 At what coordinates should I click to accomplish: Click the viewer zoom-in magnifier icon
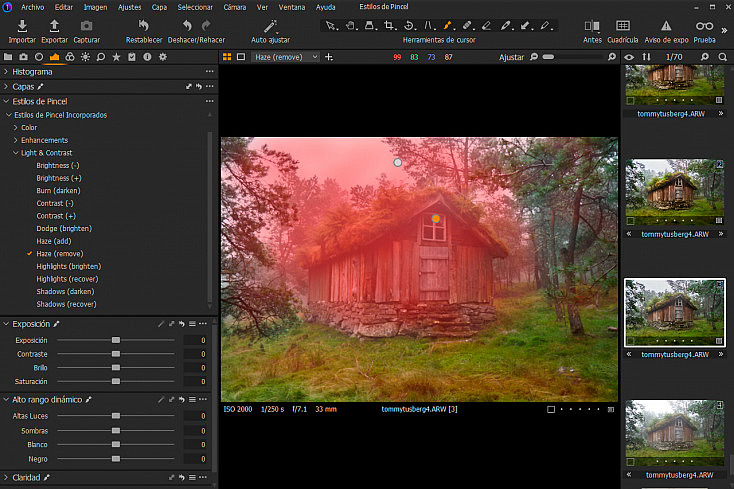click(611, 57)
